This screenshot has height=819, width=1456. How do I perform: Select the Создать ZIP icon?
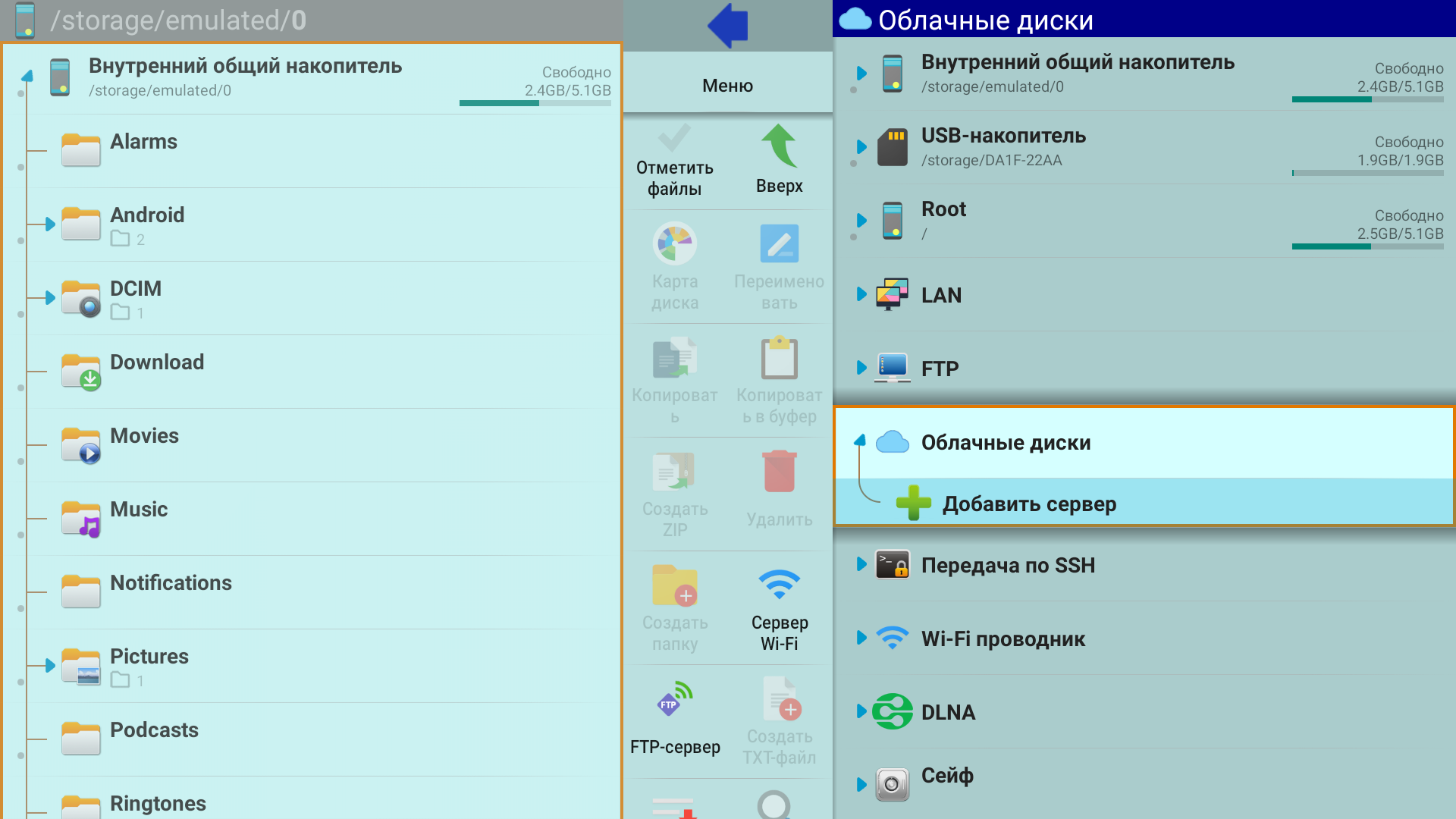(674, 471)
